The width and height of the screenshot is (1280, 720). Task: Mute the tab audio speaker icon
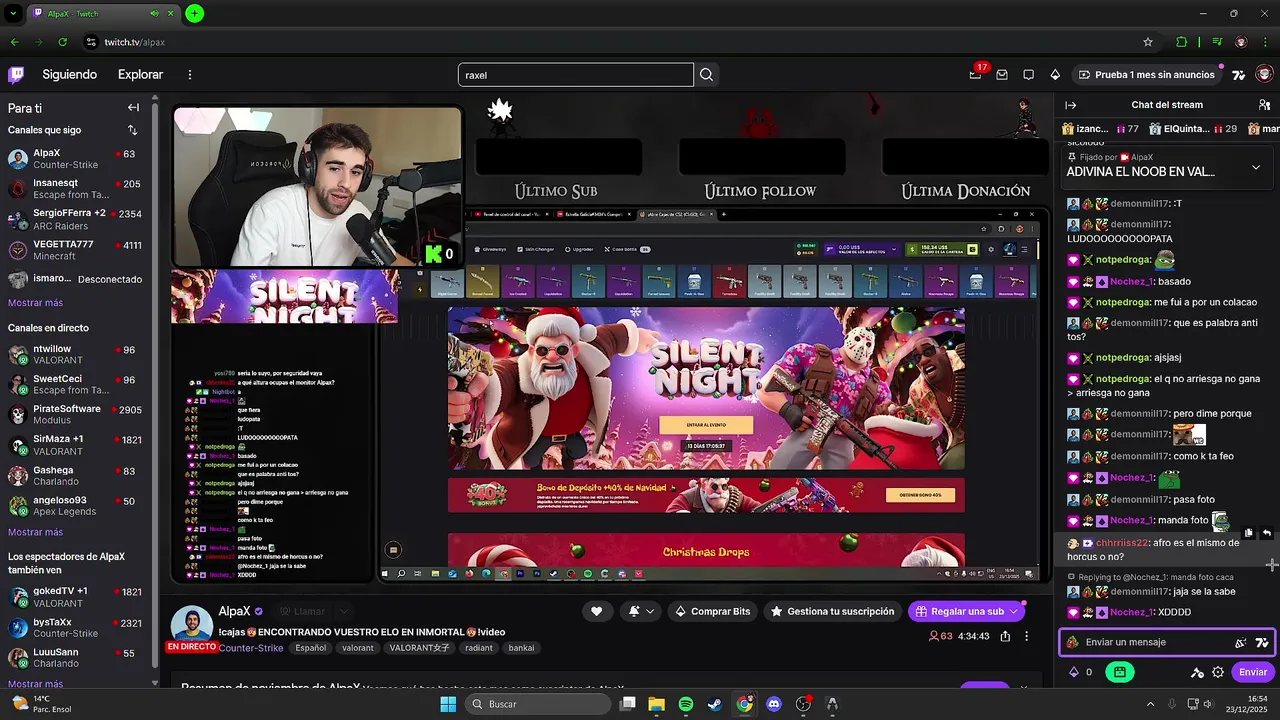tap(155, 13)
